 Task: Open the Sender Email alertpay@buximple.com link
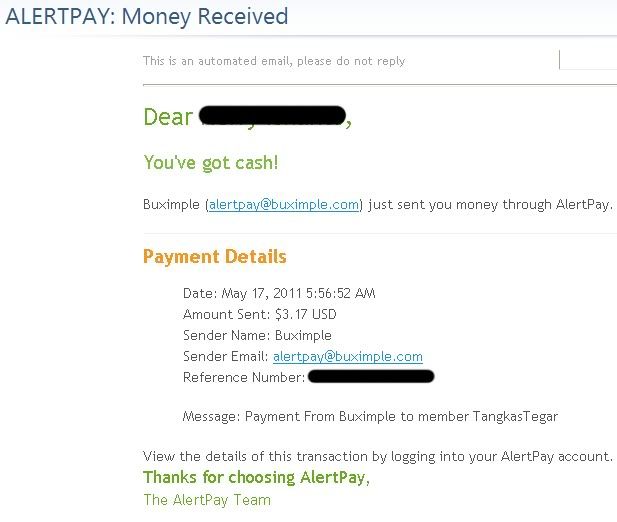[x=348, y=357]
